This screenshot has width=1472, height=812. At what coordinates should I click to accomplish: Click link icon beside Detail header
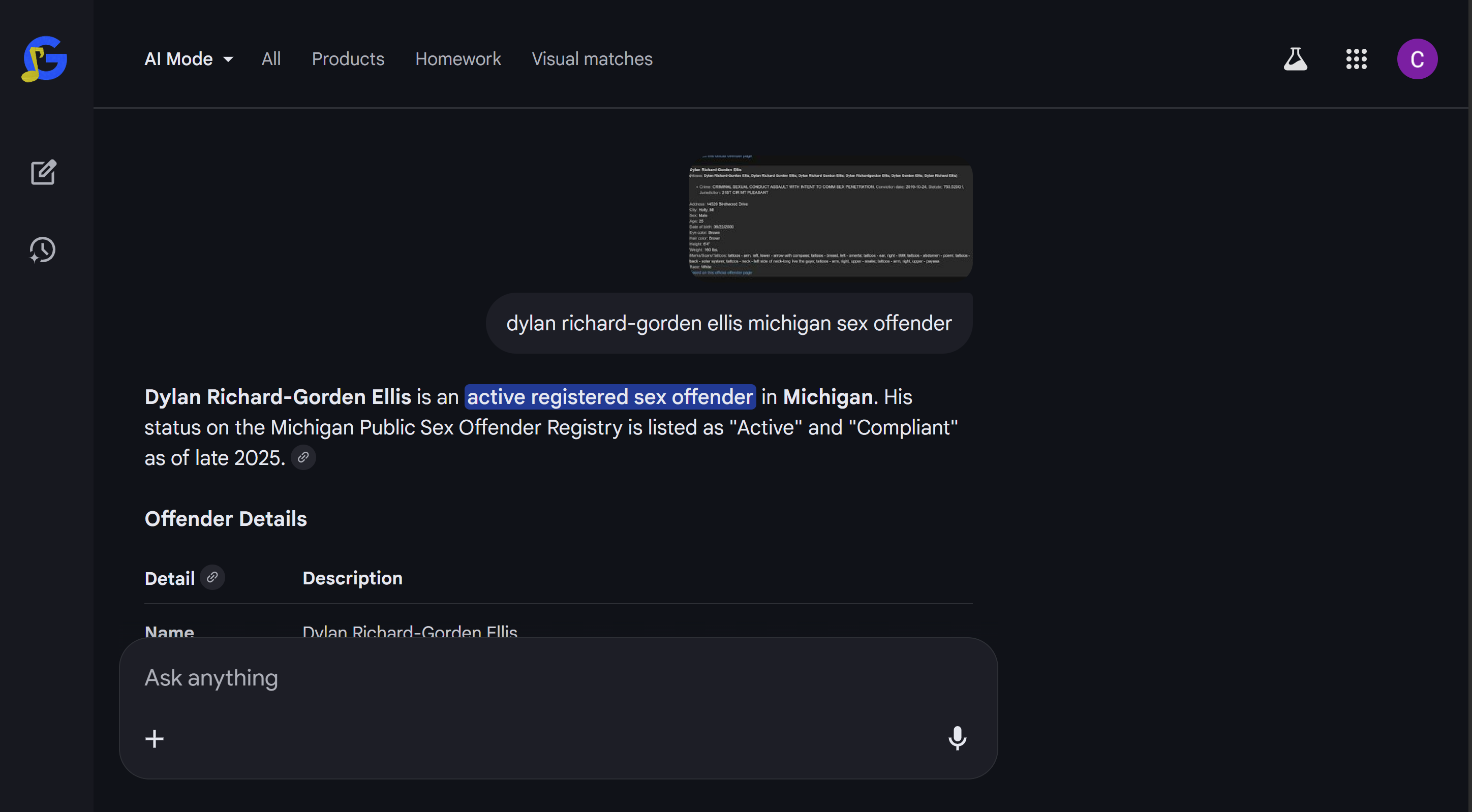pyautogui.click(x=212, y=577)
